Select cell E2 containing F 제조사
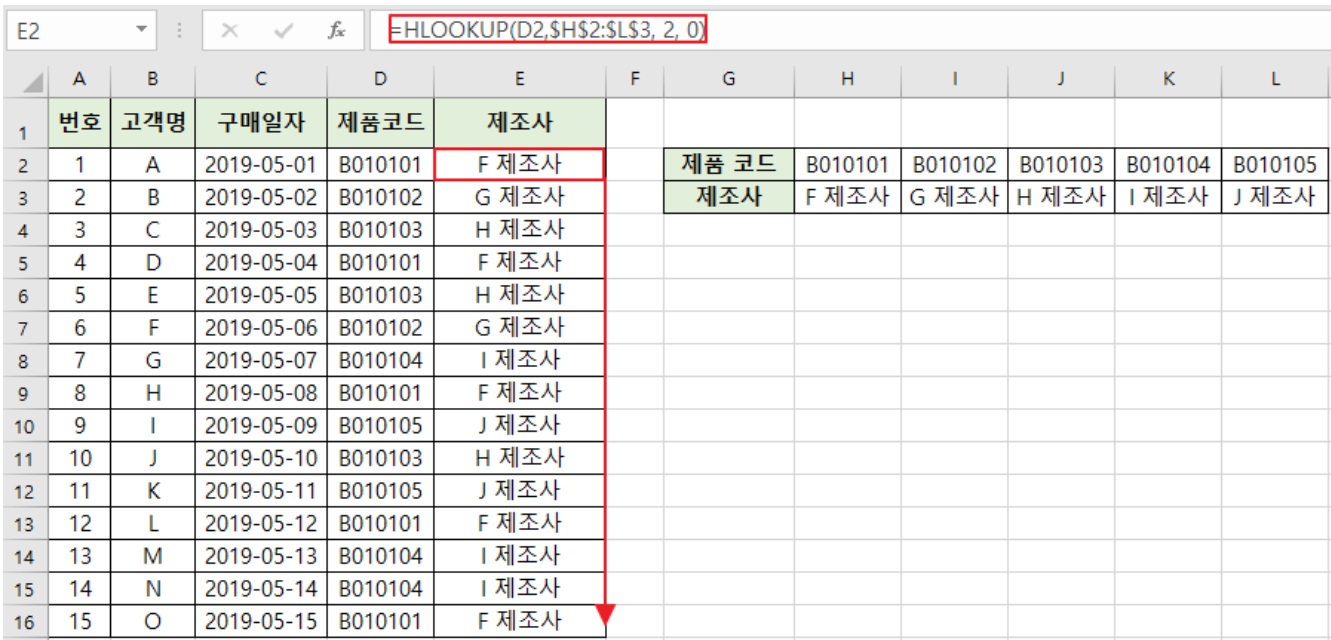1331x640 pixels. pos(520,164)
